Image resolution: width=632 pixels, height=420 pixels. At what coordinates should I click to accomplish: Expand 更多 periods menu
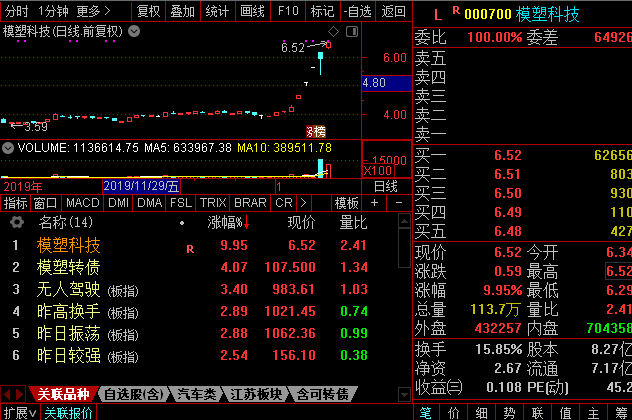coord(93,11)
